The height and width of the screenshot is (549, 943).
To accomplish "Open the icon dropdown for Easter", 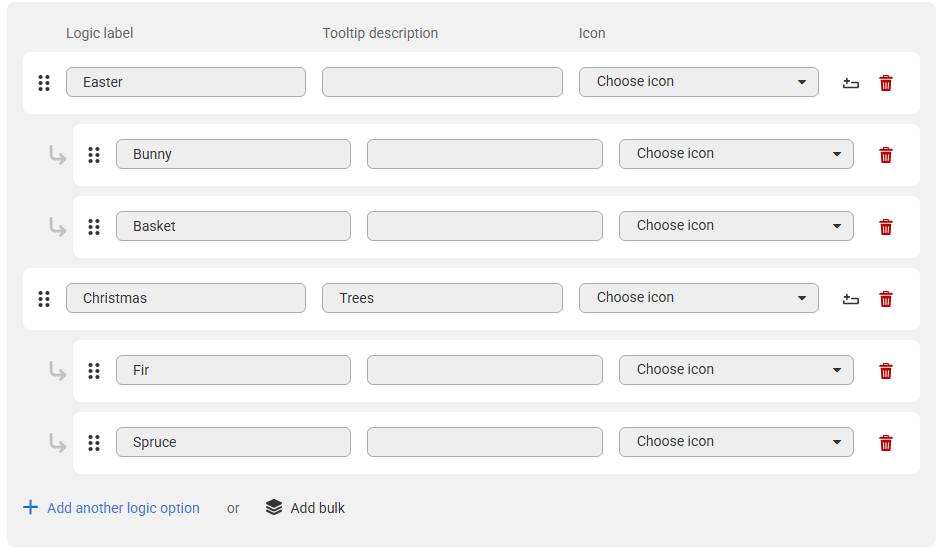I will (698, 82).
